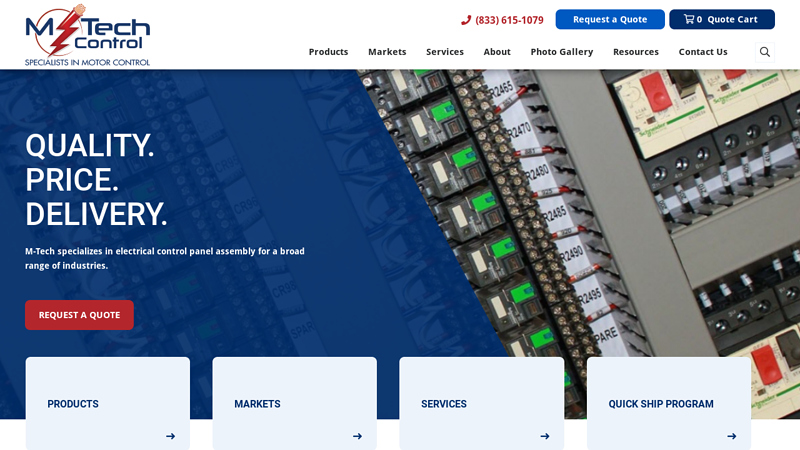Select the QUICK SHIP PROGRAM card title

(x=661, y=404)
